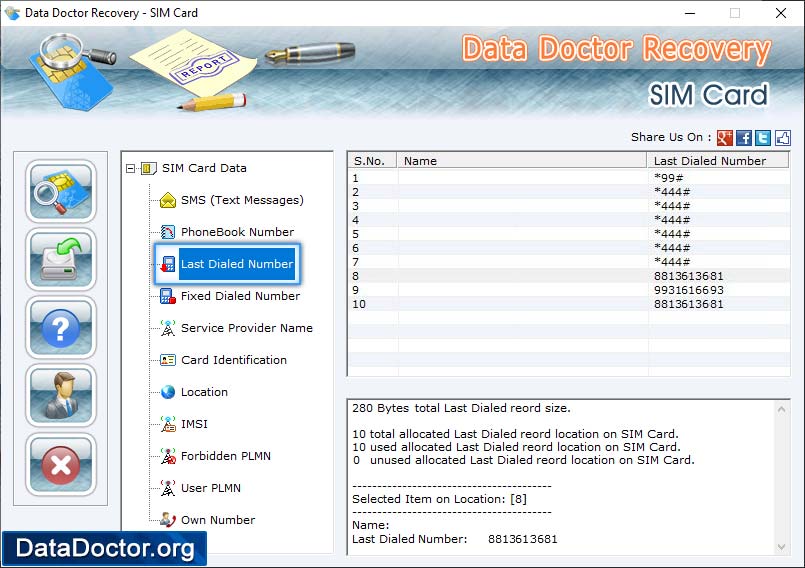The image size is (805, 568).
Task: Click the Search SIM card sidebar button
Action: coord(61,191)
